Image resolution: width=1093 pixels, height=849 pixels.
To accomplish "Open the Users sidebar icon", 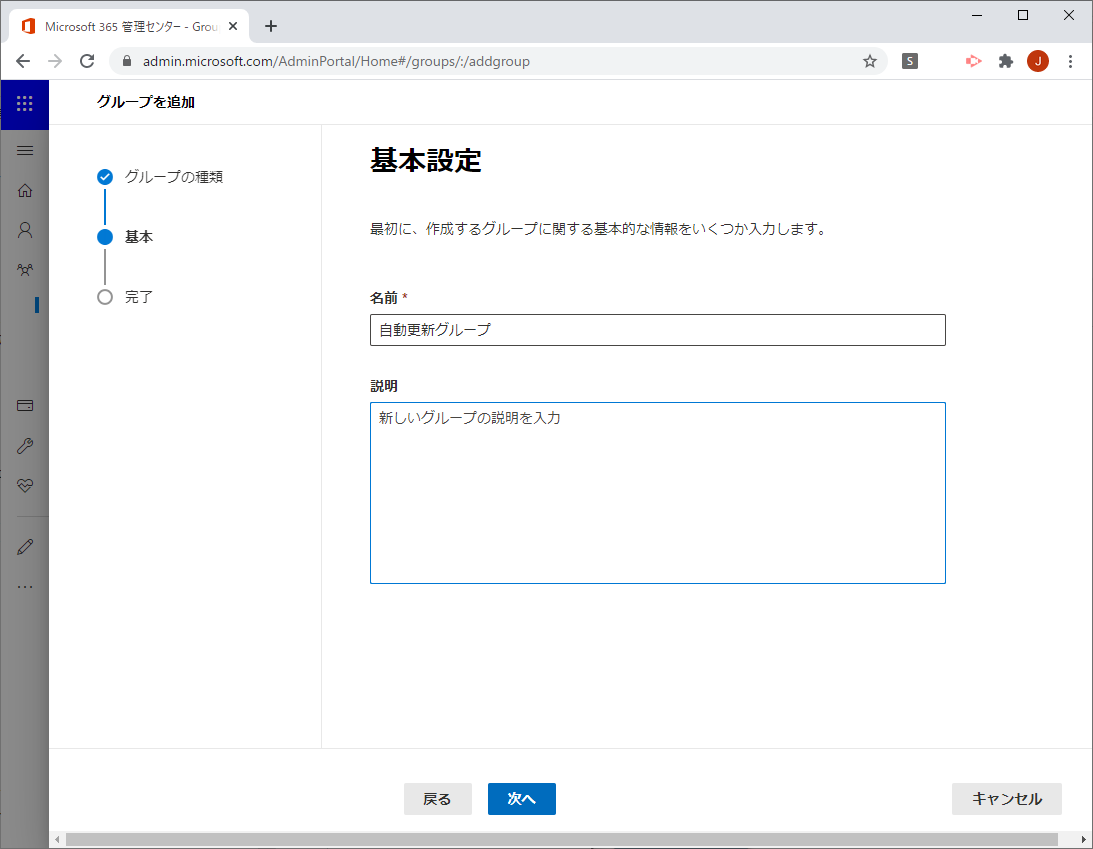I will [x=25, y=230].
